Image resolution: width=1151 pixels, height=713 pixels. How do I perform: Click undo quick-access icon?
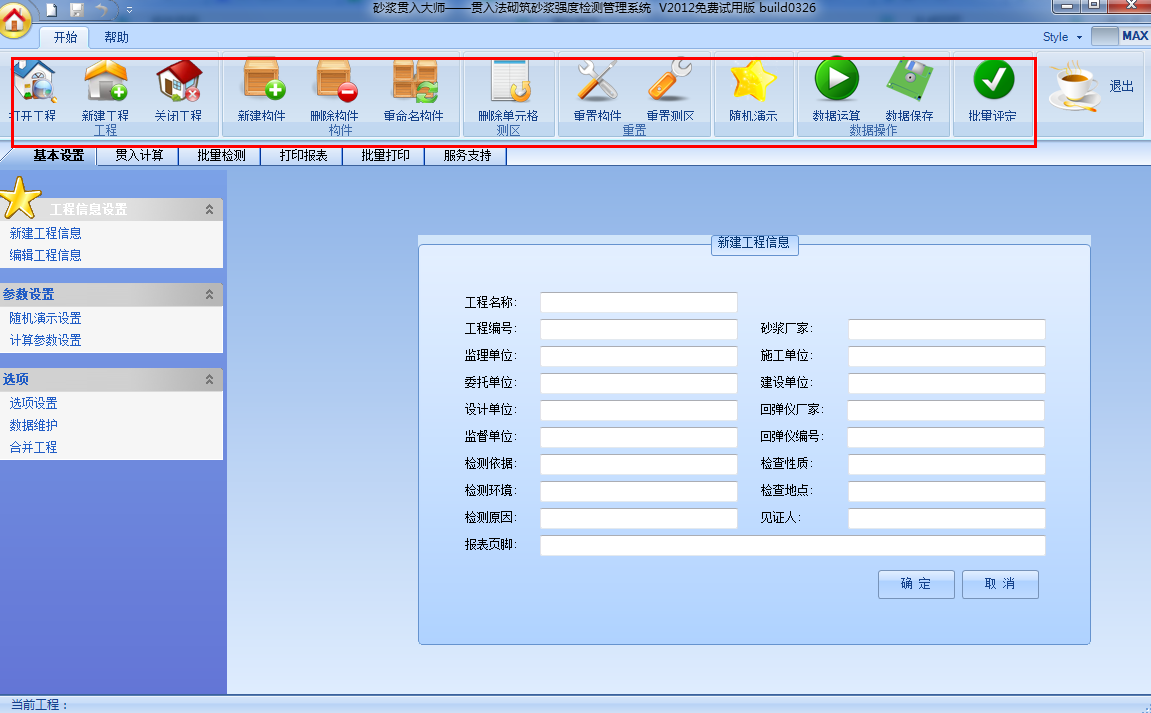(101, 10)
